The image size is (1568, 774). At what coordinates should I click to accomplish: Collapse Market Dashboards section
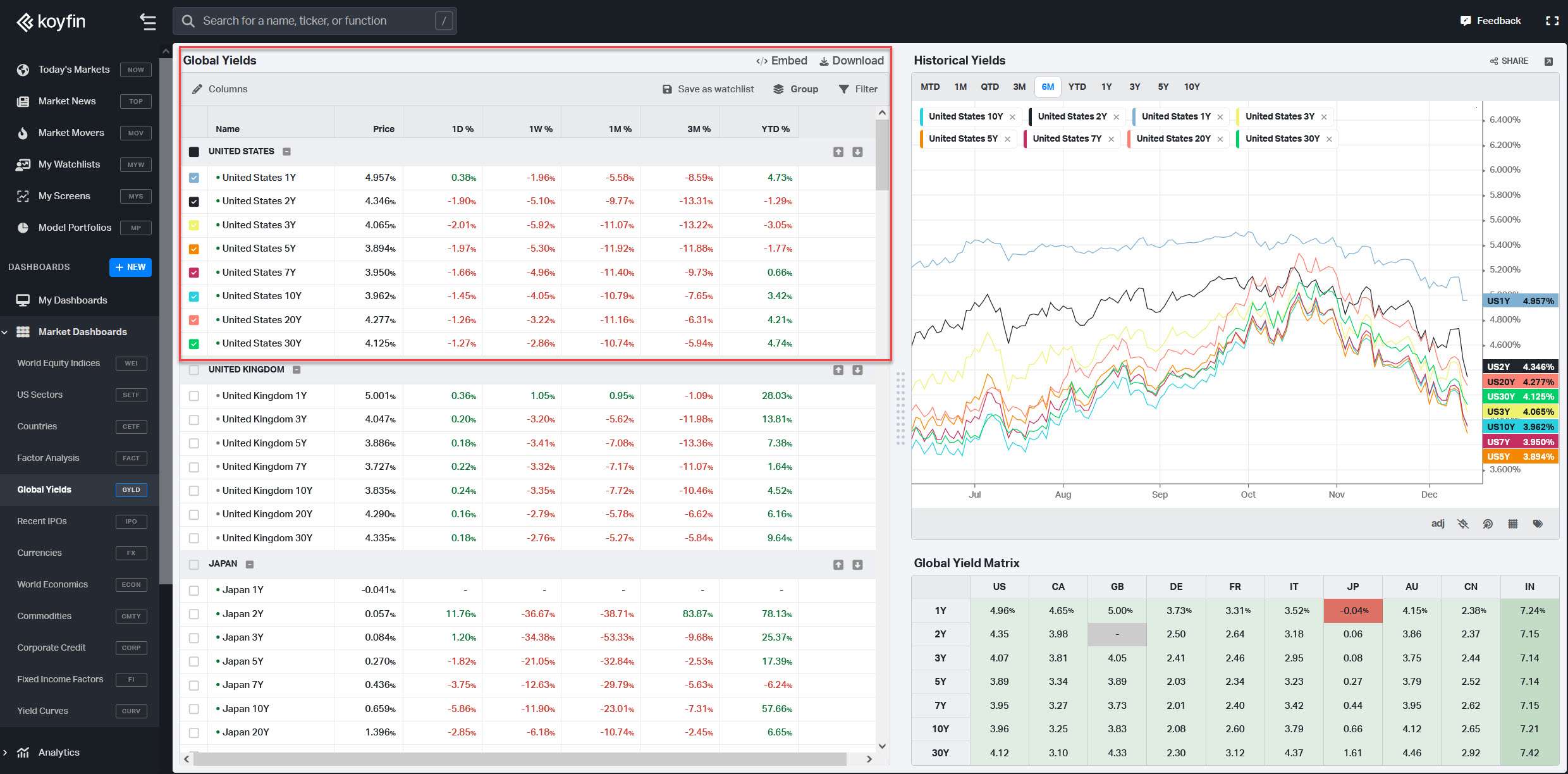click(x=5, y=332)
